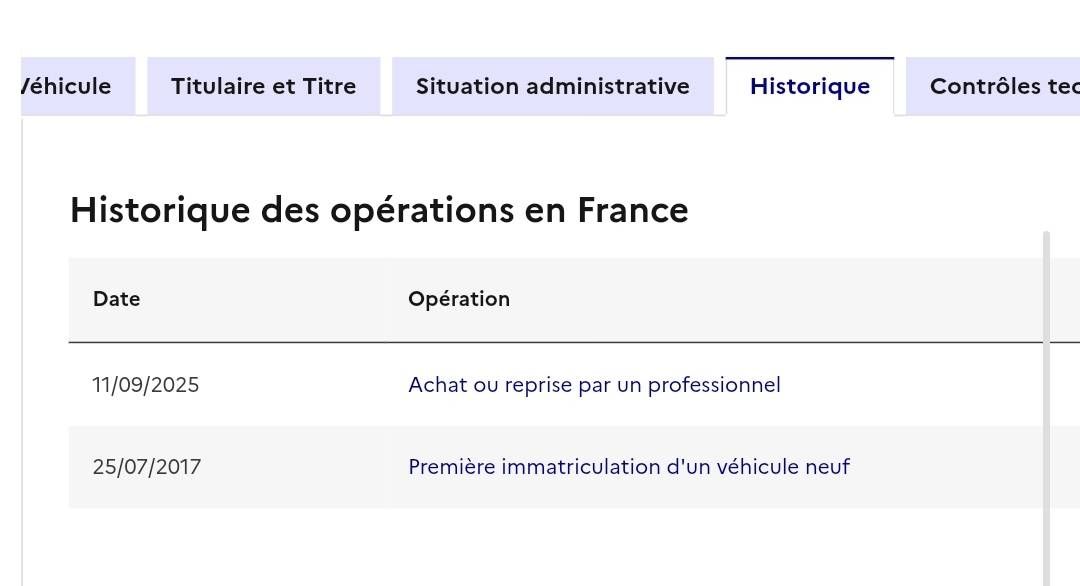Click the Date column header
1080x586 pixels.
[x=116, y=299]
